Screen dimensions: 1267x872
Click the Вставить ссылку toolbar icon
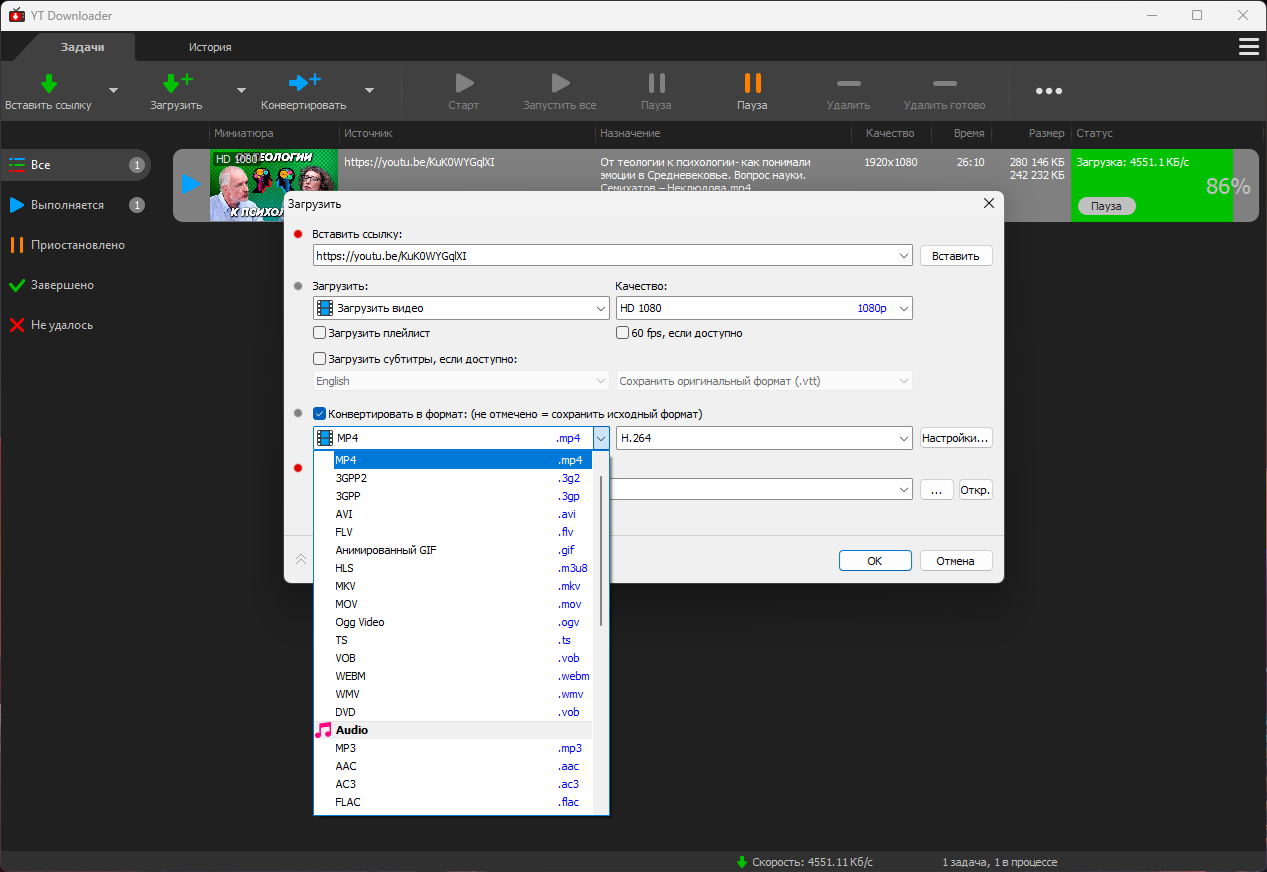coord(48,83)
